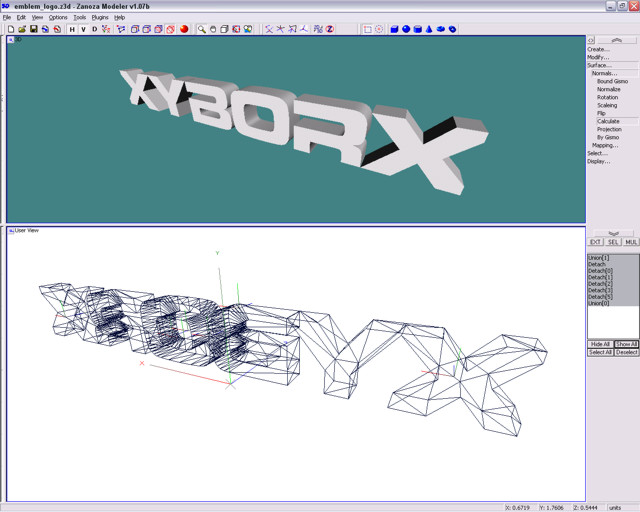Toggle the V constraint button
This screenshot has height=512, width=640.
pos(83,29)
